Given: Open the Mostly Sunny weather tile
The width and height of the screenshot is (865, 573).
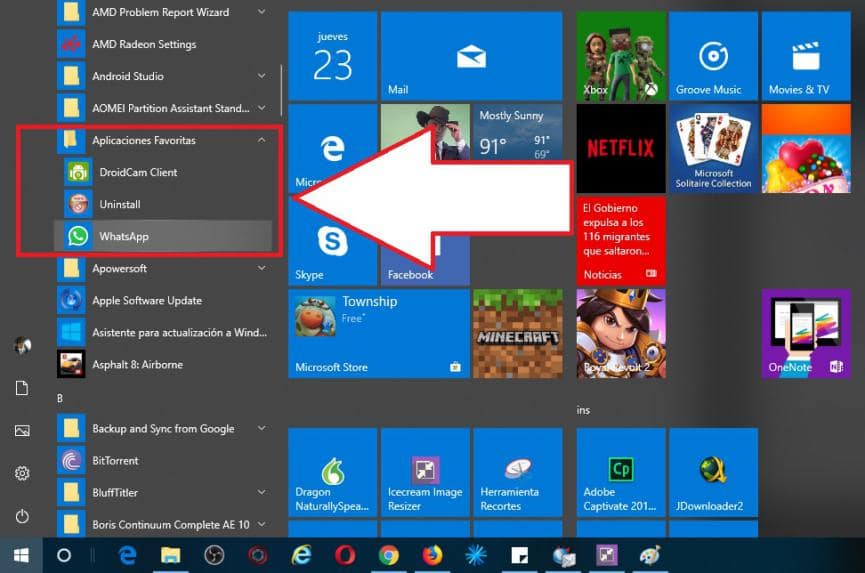Looking at the screenshot, I should (x=518, y=132).
